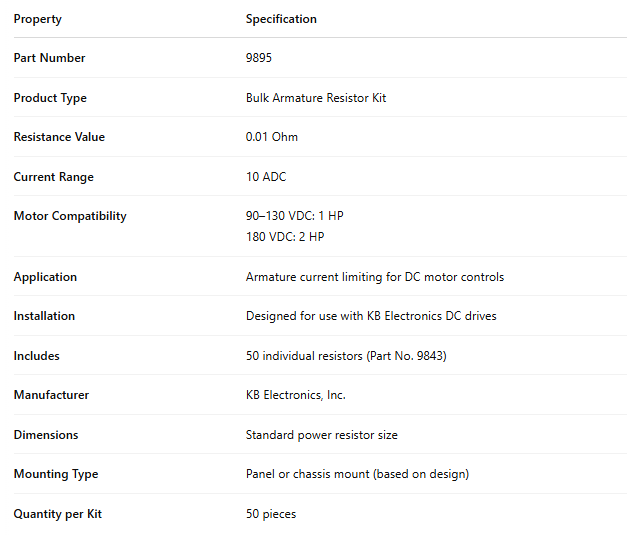This screenshot has height=536, width=627.
Task: Select the part number value 9895
Action: tap(259, 58)
